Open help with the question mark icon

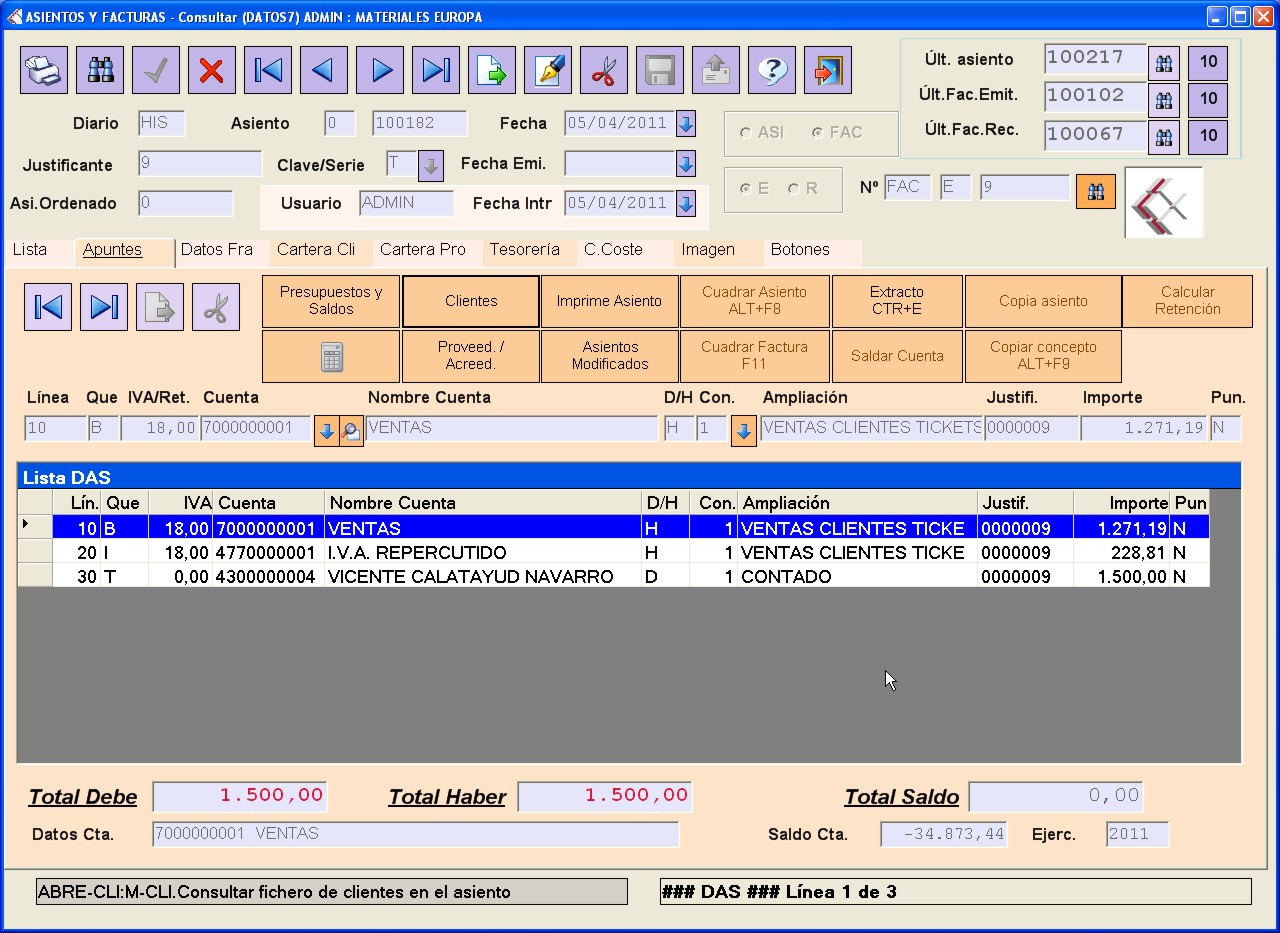[x=772, y=70]
